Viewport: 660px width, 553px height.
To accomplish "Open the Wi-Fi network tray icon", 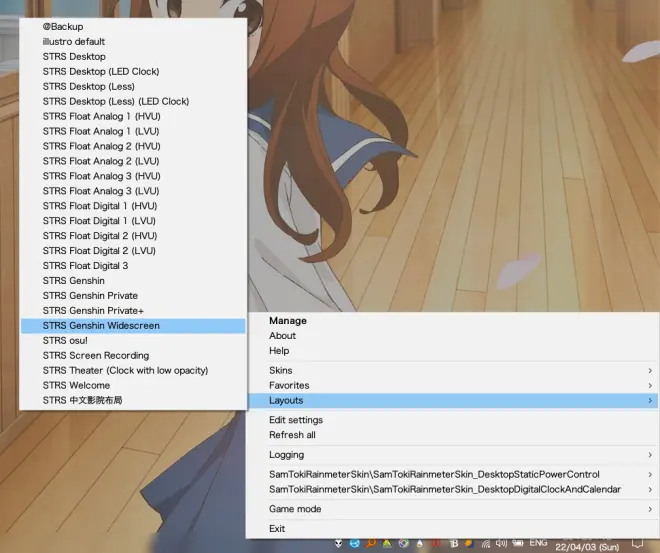I will (486, 544).
